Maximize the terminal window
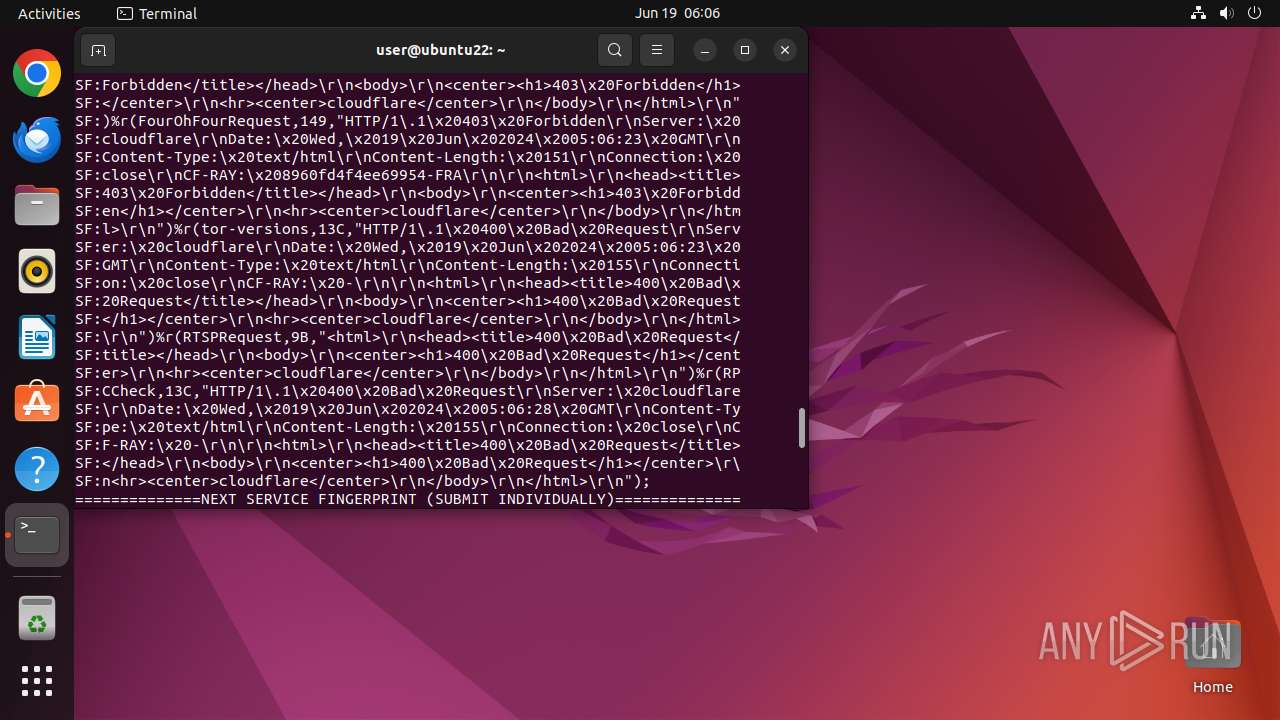Screen dimensions: 1280x720 click(x=745, y=50)
